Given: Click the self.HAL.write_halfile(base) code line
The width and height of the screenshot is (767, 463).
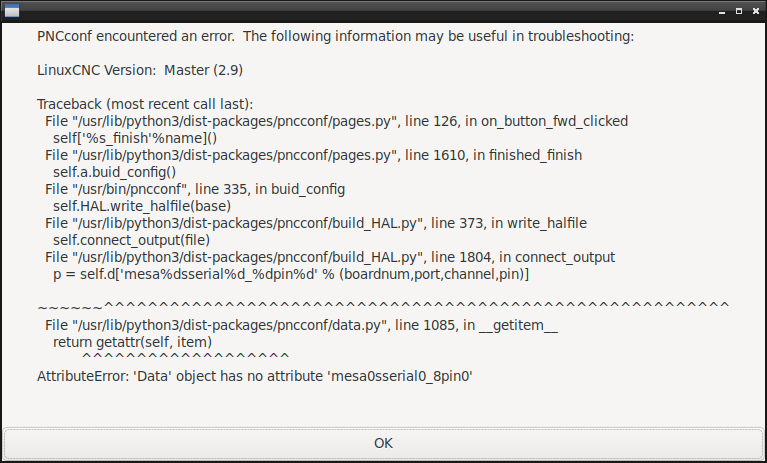Looking at the screenshot, I should coord(142,206).
